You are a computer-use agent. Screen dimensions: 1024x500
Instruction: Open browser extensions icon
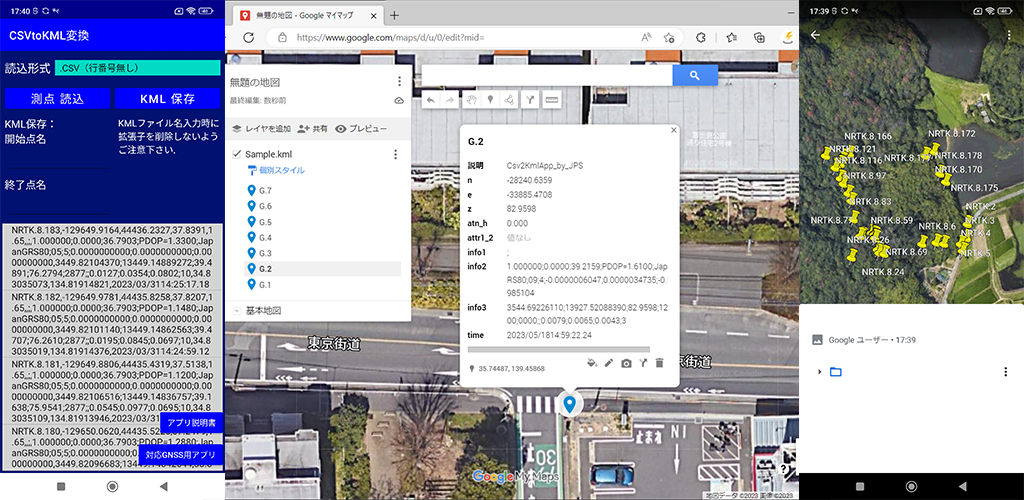[701, 38]
